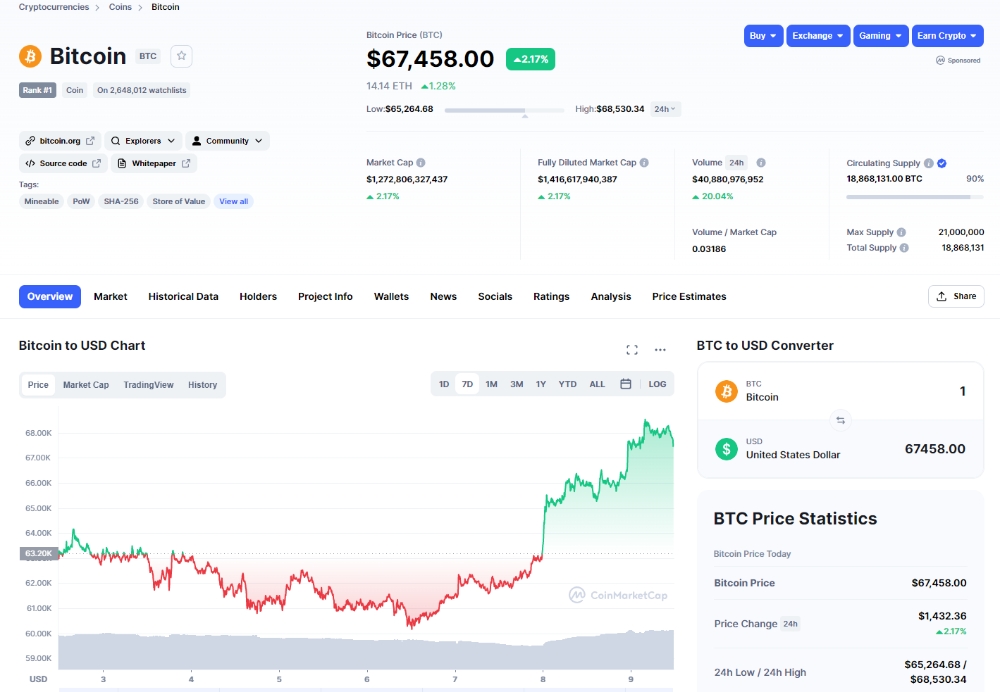Click the Volume info icon
Image resolution: width=1000 pixels, height=692 pixels.
click(761, 163)
